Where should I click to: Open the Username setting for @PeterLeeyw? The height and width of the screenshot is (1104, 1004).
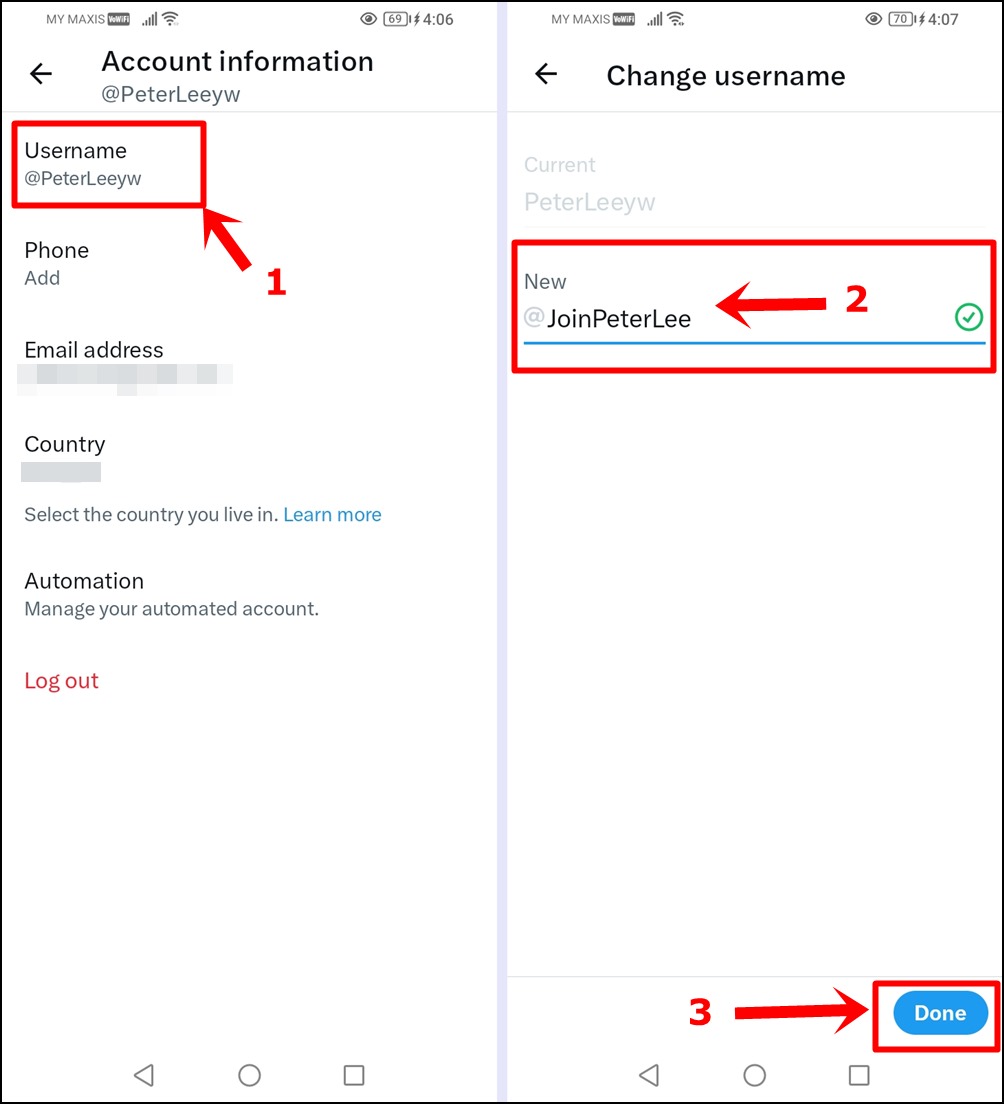(107, 164)
